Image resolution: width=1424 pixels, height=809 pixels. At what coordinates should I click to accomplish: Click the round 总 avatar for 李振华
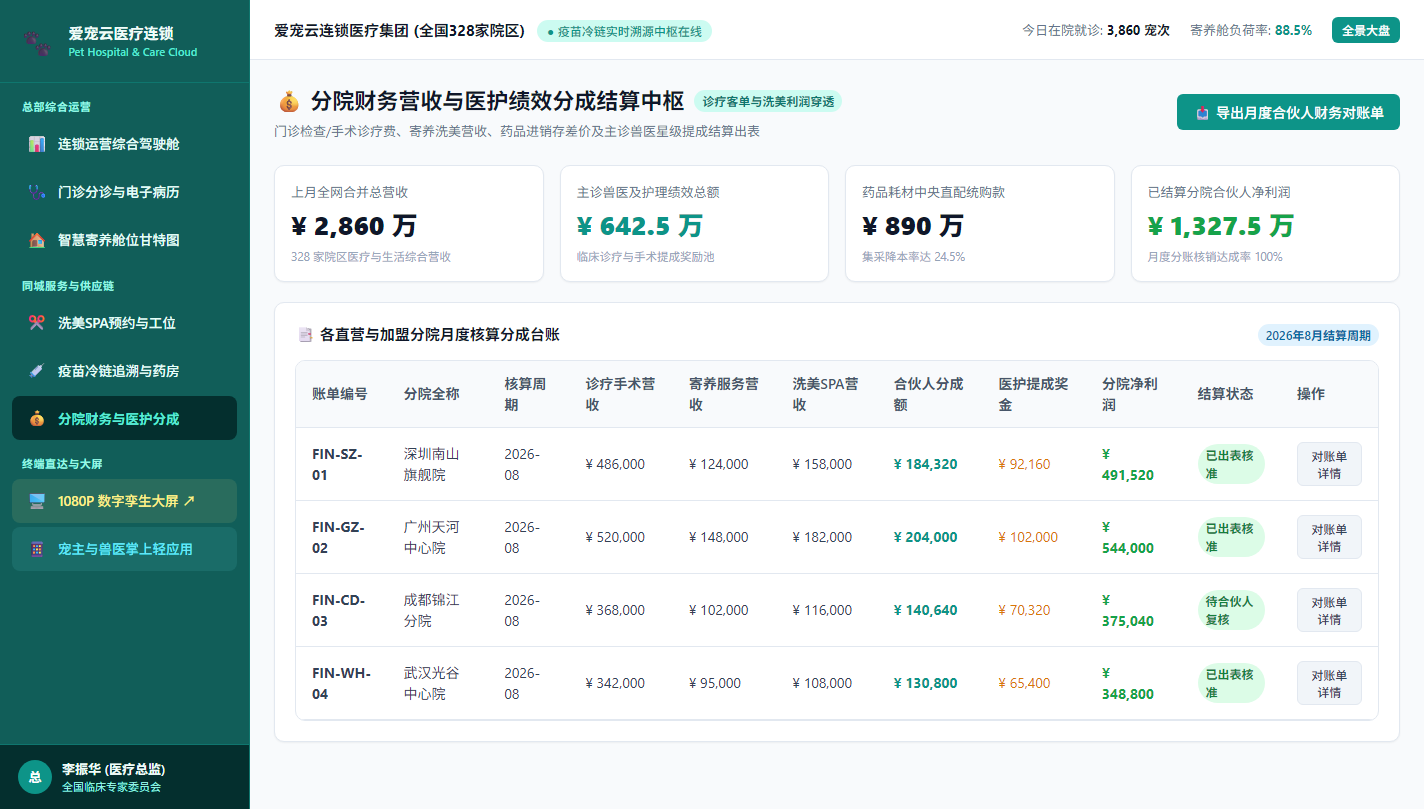click(35, 777)
